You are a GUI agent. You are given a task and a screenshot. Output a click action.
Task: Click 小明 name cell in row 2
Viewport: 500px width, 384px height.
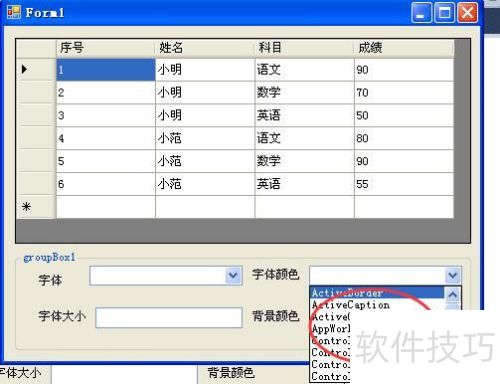[x=205, y=93]
